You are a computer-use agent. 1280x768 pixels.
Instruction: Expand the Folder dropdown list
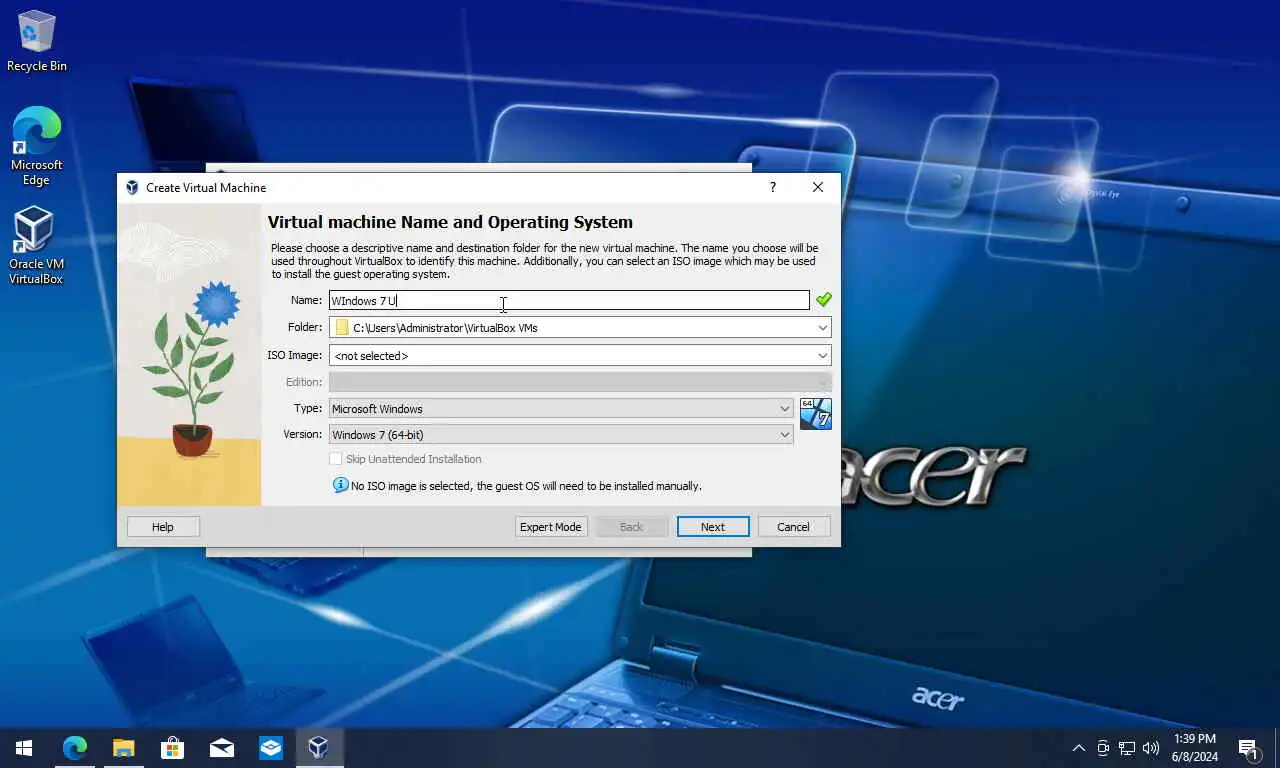tap(822, 327)
